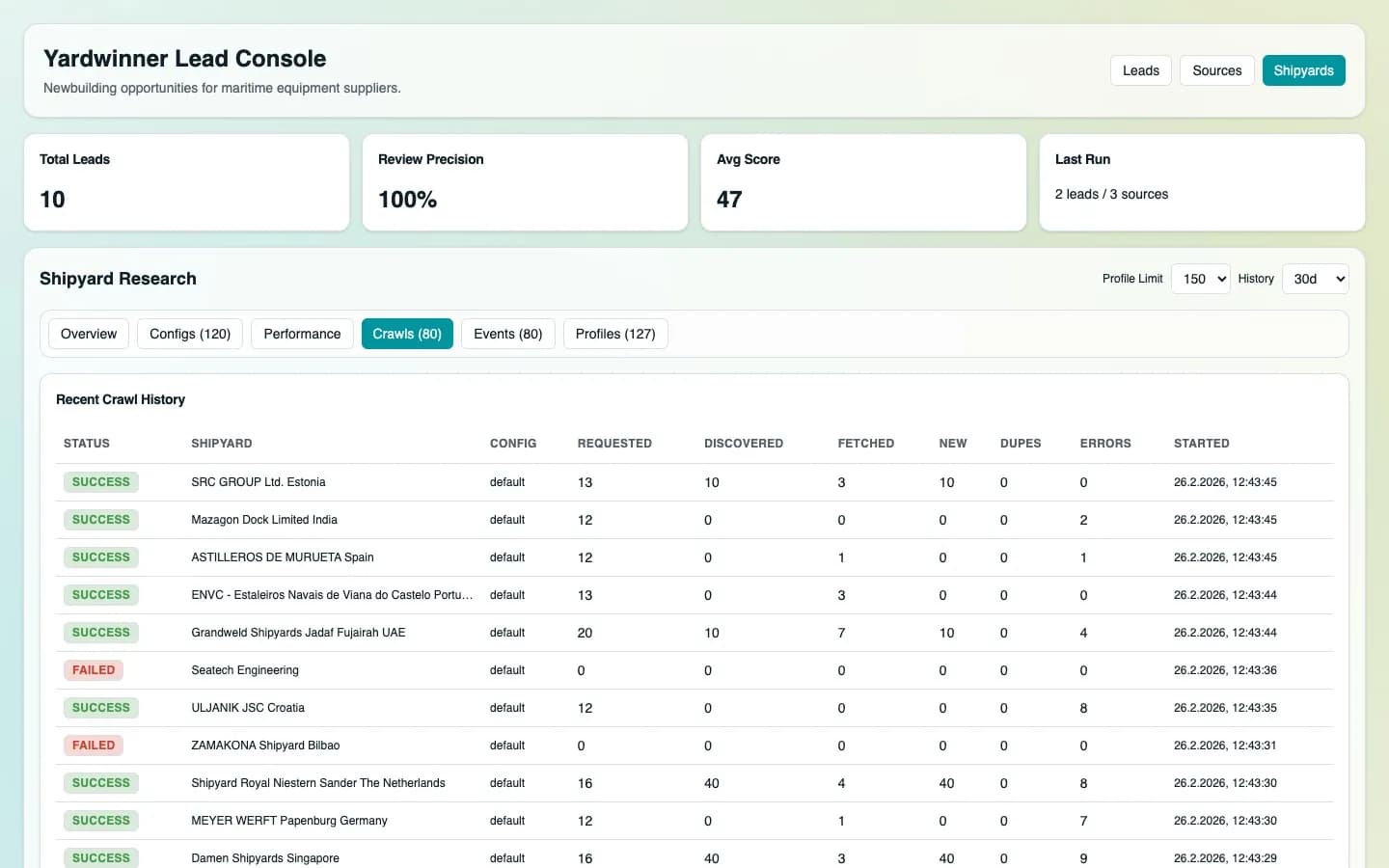This screenshot has height=868, width=1389.
Task: Switch to the Performance tab
Action: (302, 334)
